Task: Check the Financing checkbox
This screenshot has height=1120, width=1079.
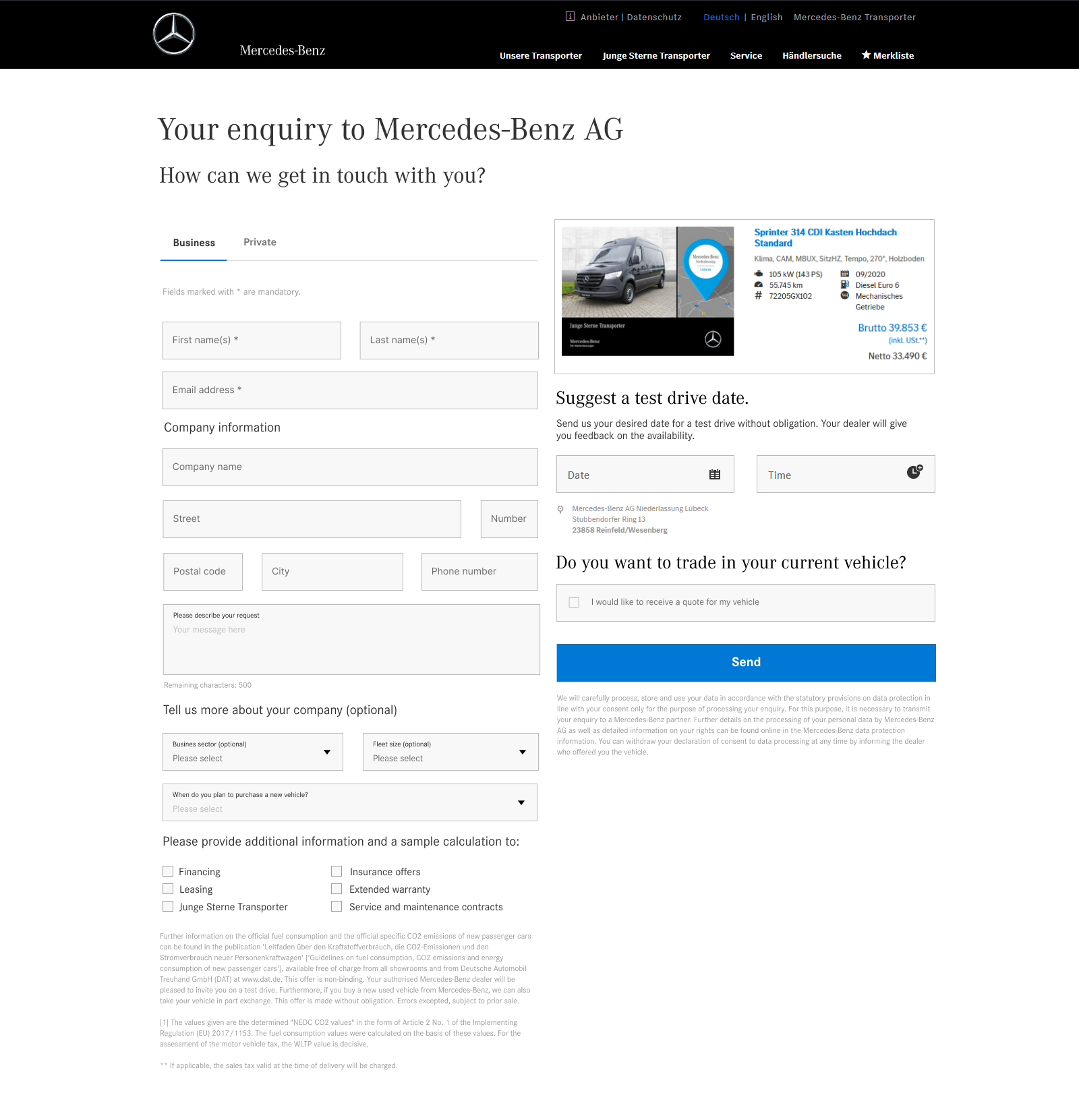Action: (168, 871)
